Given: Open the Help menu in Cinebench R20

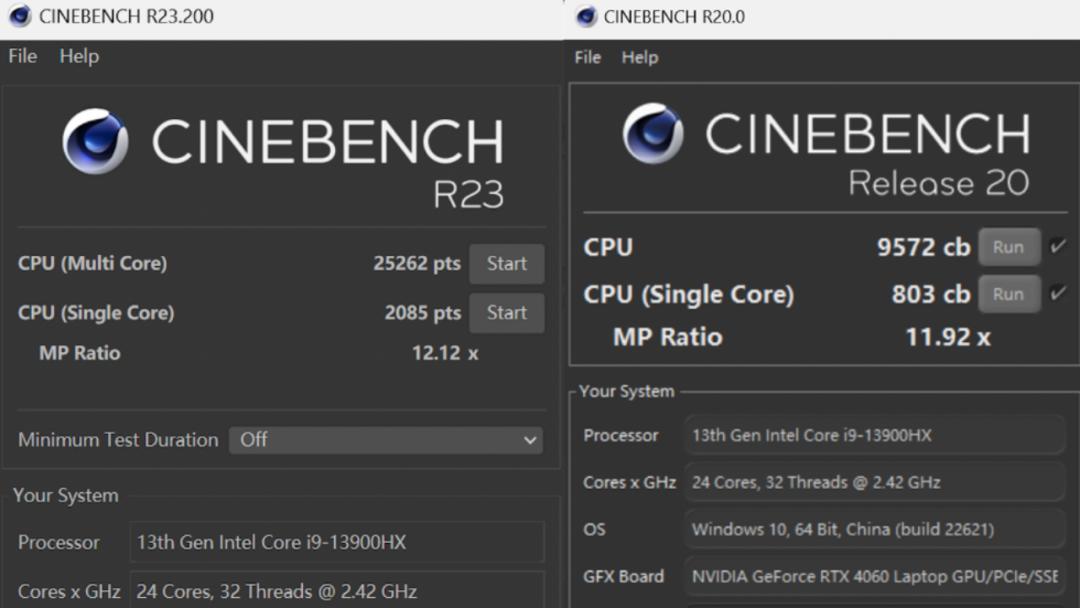Looking at the screenshot, I should pos(640,57).
